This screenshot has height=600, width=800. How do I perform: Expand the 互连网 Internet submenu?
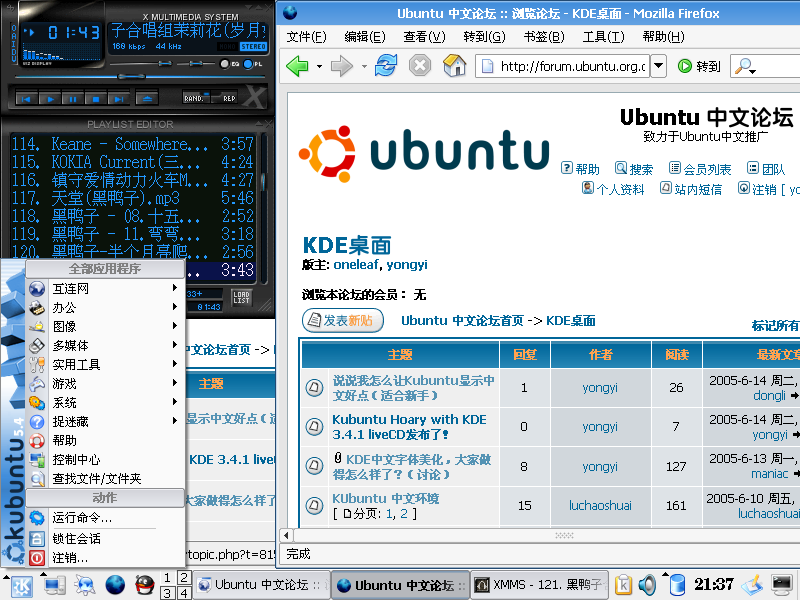pyautogui.click(x=105, y=288)
